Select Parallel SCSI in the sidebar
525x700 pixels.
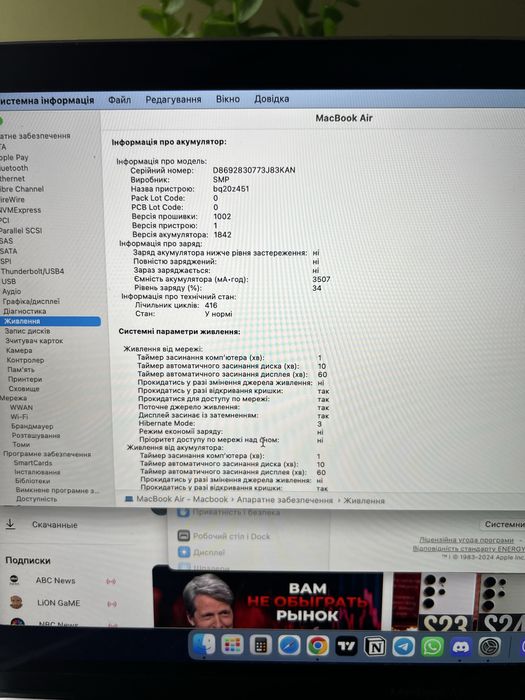[21, 230]
